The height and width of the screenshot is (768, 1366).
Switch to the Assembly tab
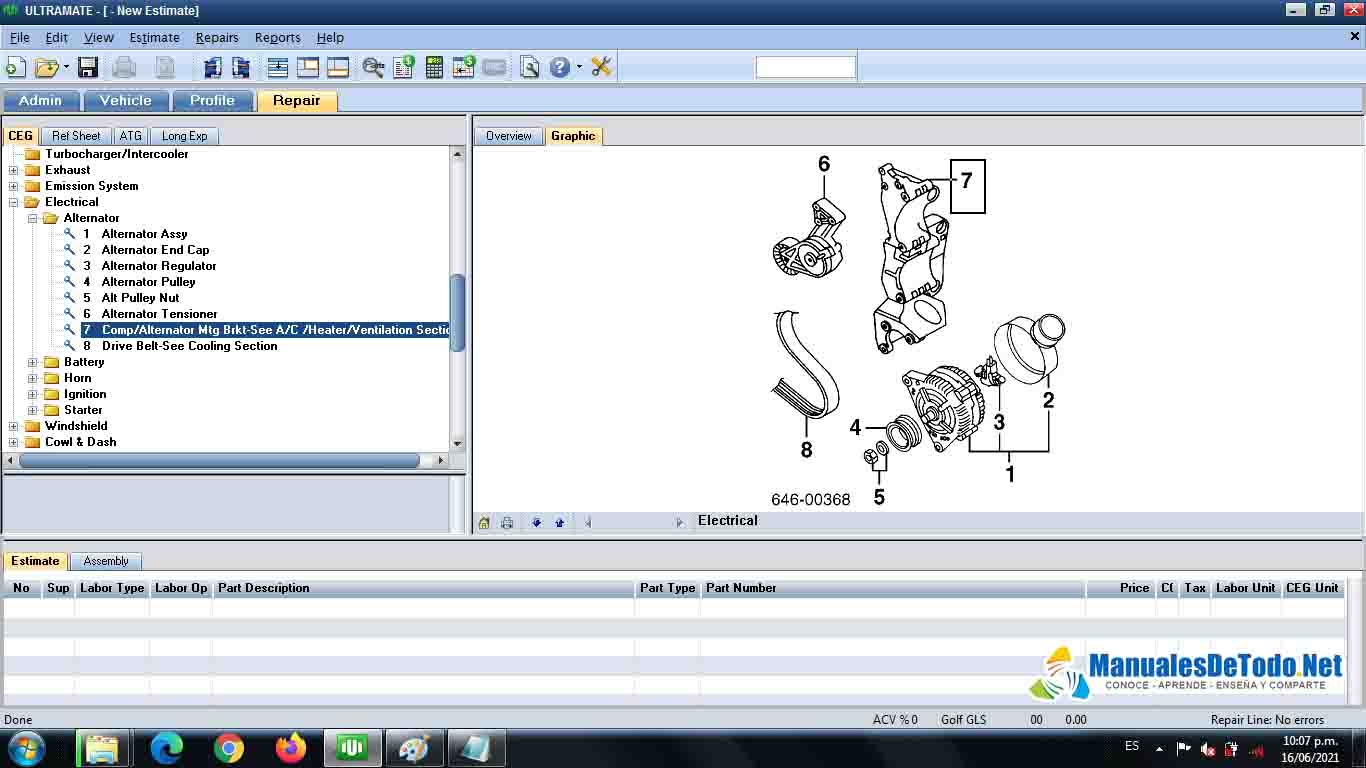click(106, 561)
